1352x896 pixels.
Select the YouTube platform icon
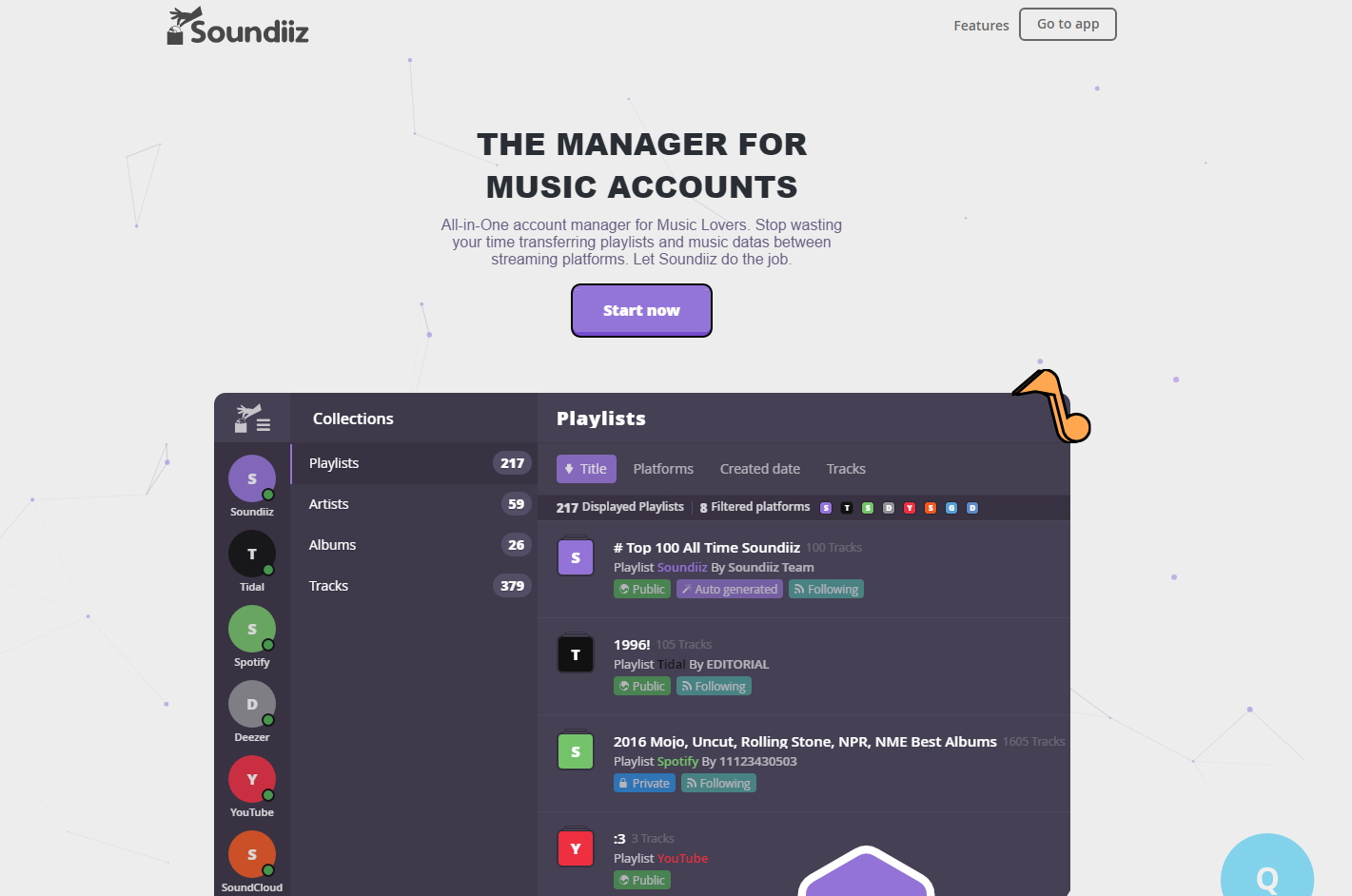pos(252,778)
